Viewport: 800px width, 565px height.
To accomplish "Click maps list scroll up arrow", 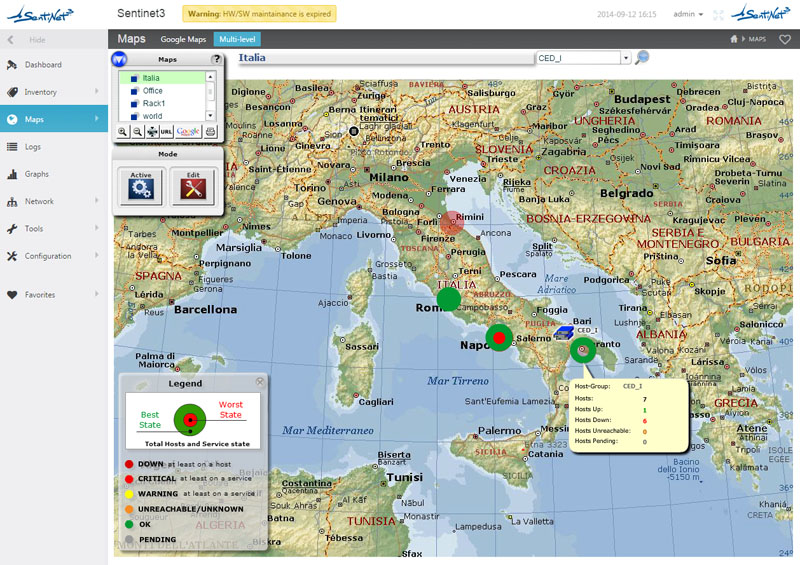I will click(x=210, y=77).
